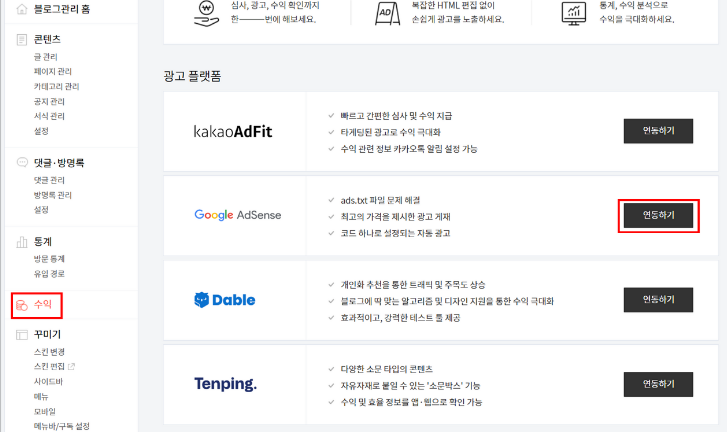This screenshot has width=727, height=432.
Task: Click the 광고 플랫폼 heading
Action: 192,76
